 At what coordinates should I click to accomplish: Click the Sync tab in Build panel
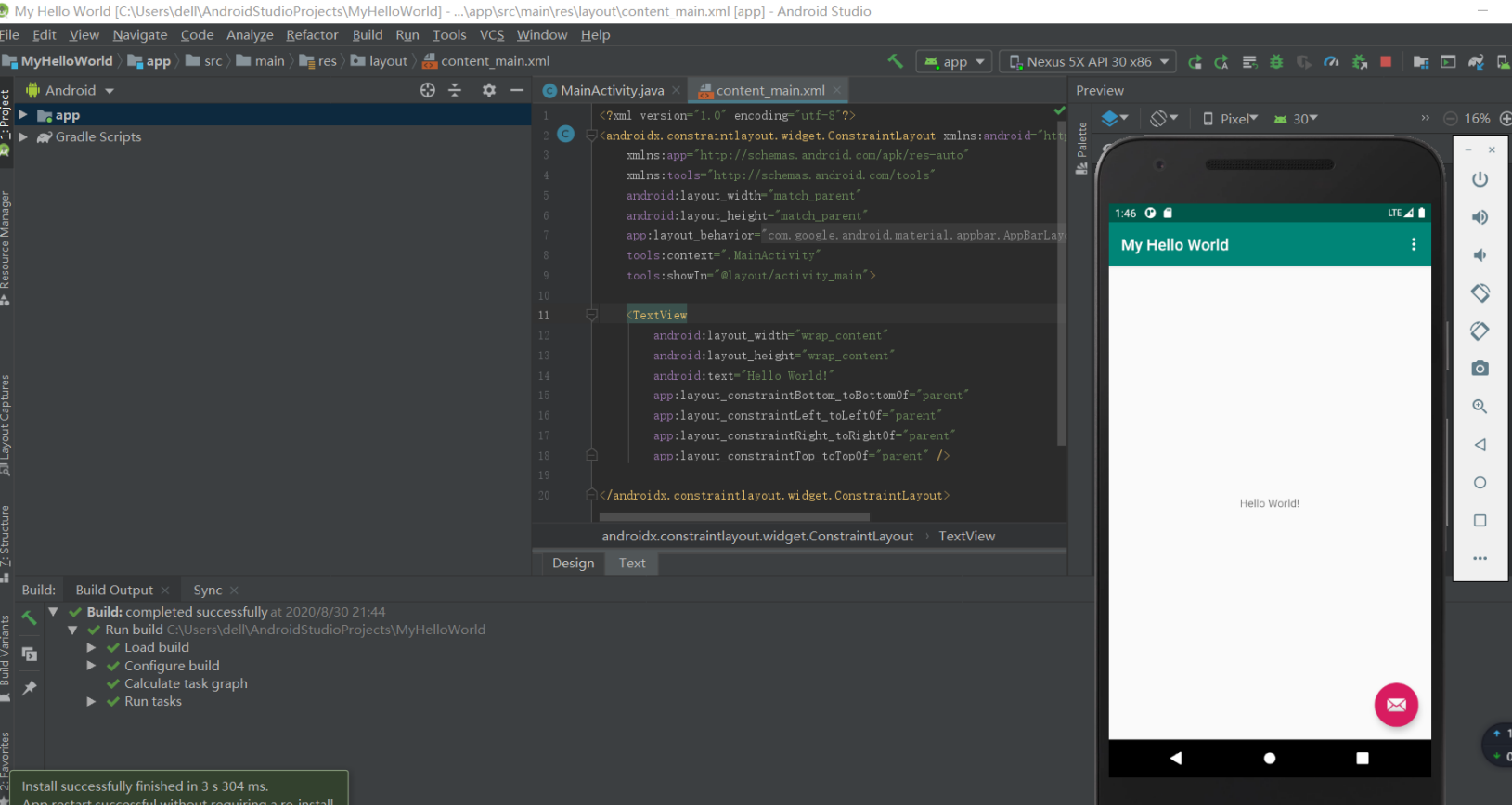click(207, 590)
